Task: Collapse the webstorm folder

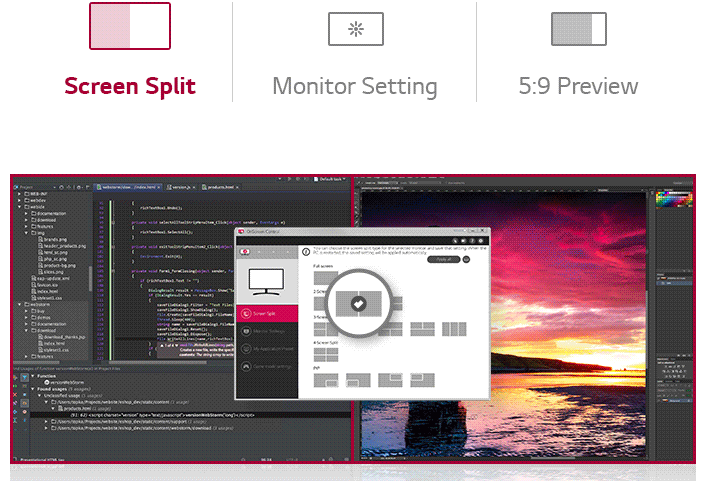Action: [x=19, y=304]
